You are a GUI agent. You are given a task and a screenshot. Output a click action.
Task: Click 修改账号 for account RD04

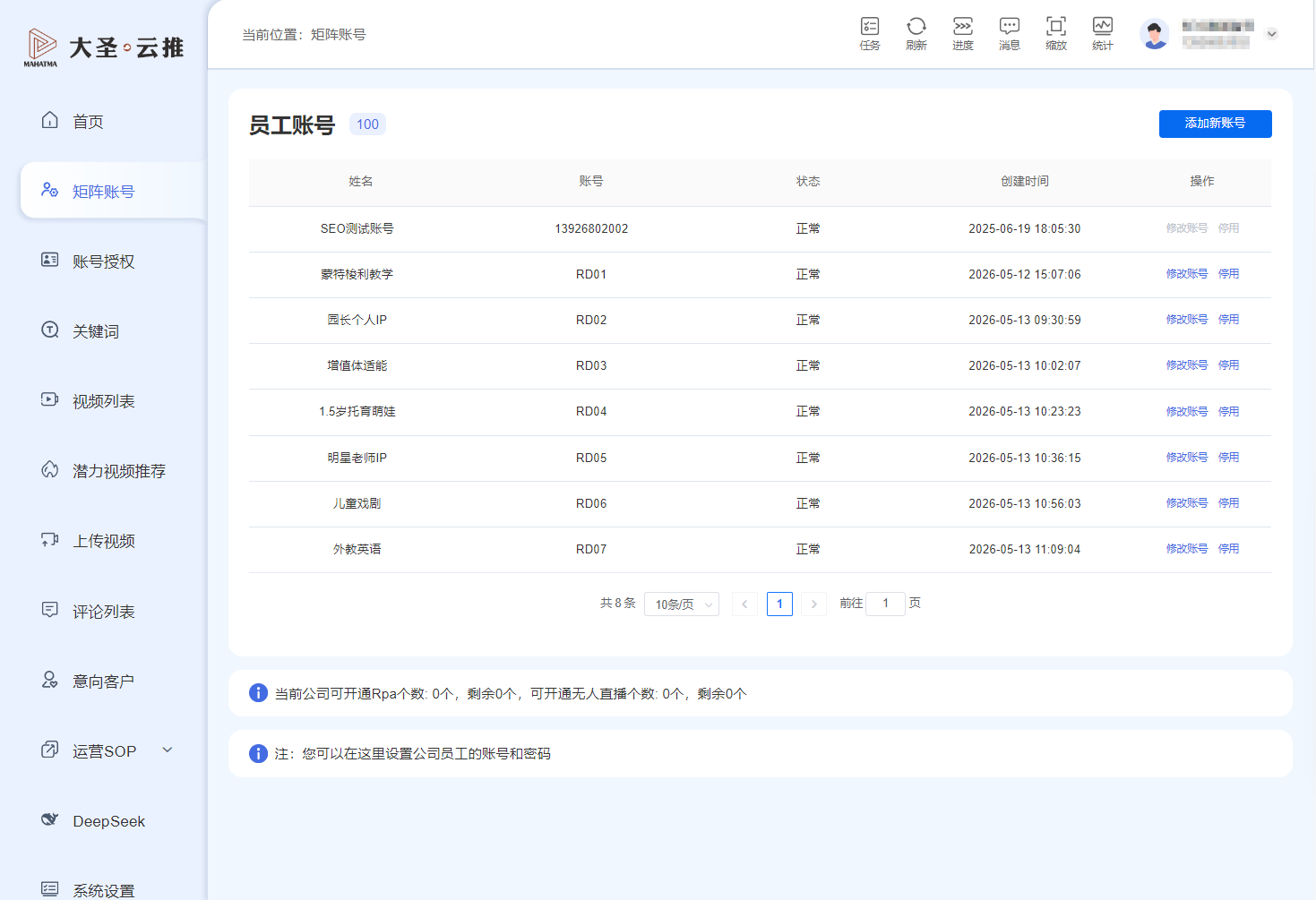click(x=1187, y=412)
